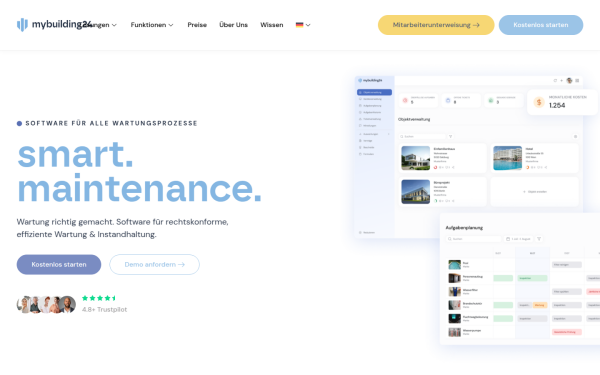This screenshot has width=600, height=375.
Task: Click the "1.254" monthly cost value
Action: tap(557, 105)
